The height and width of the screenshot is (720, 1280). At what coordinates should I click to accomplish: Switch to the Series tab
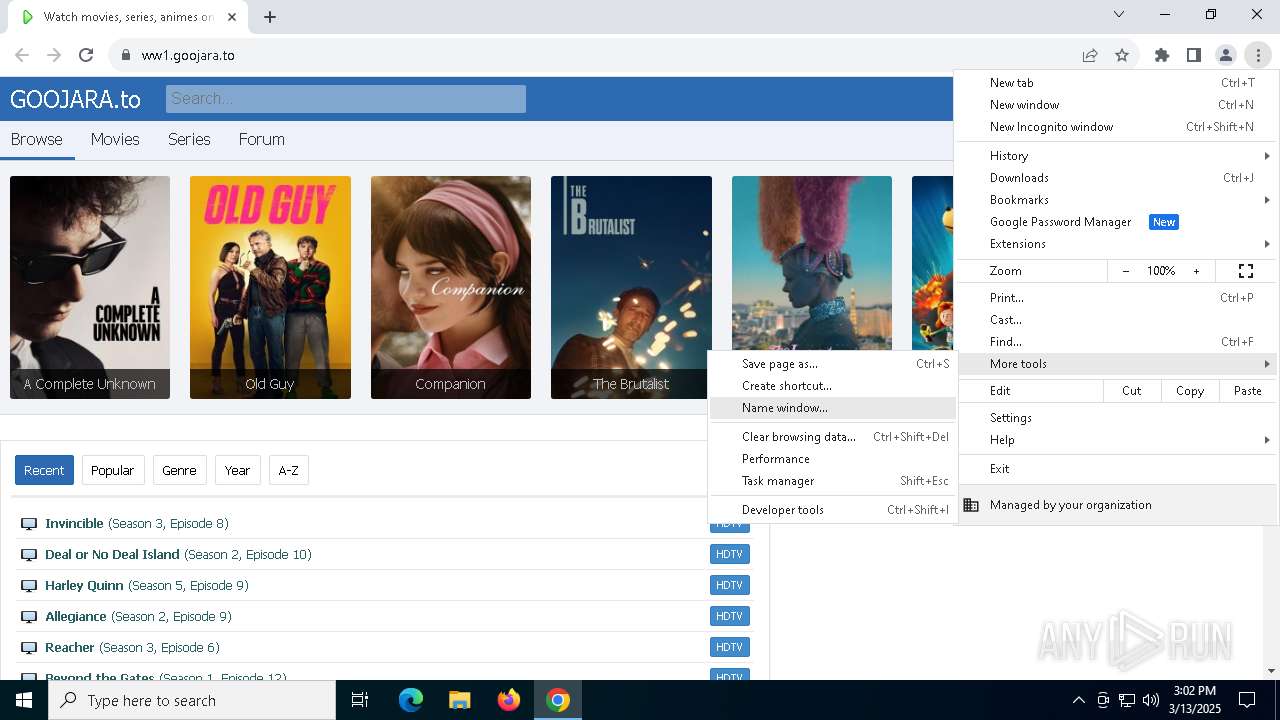(x=189, y=140)
